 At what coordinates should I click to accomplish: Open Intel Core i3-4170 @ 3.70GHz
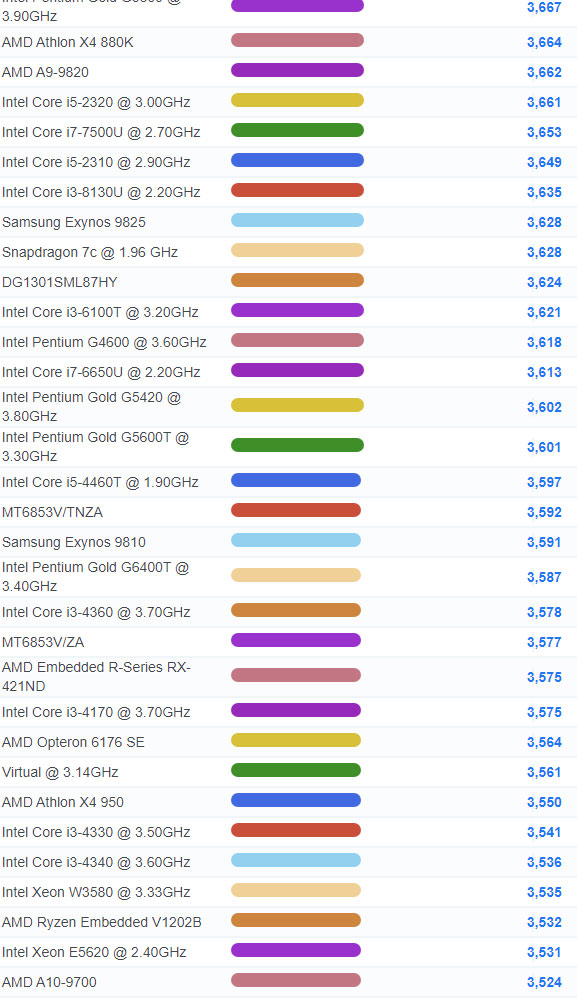pos(96,712)
